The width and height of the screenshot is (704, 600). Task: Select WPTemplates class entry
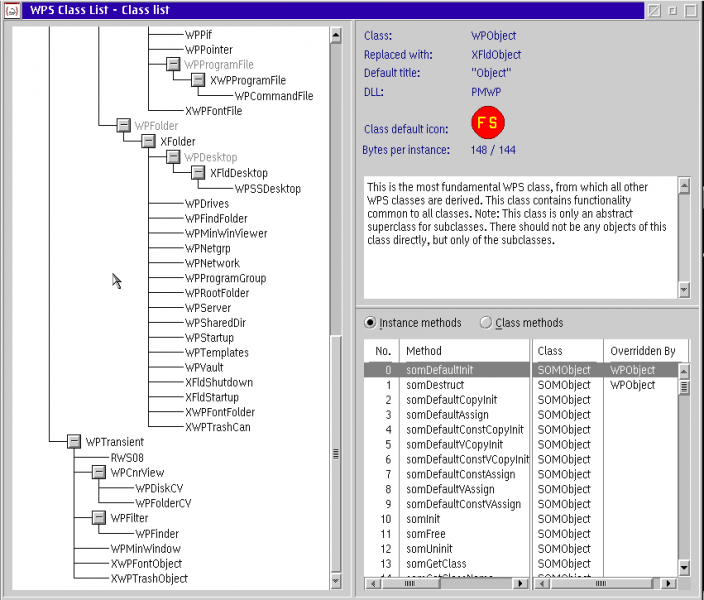[216, 352]
